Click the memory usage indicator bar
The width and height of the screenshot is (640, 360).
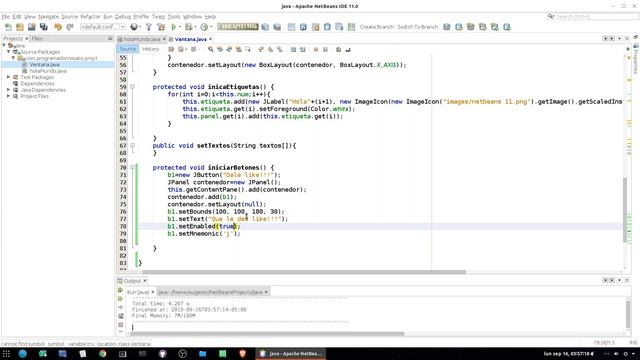238,27
